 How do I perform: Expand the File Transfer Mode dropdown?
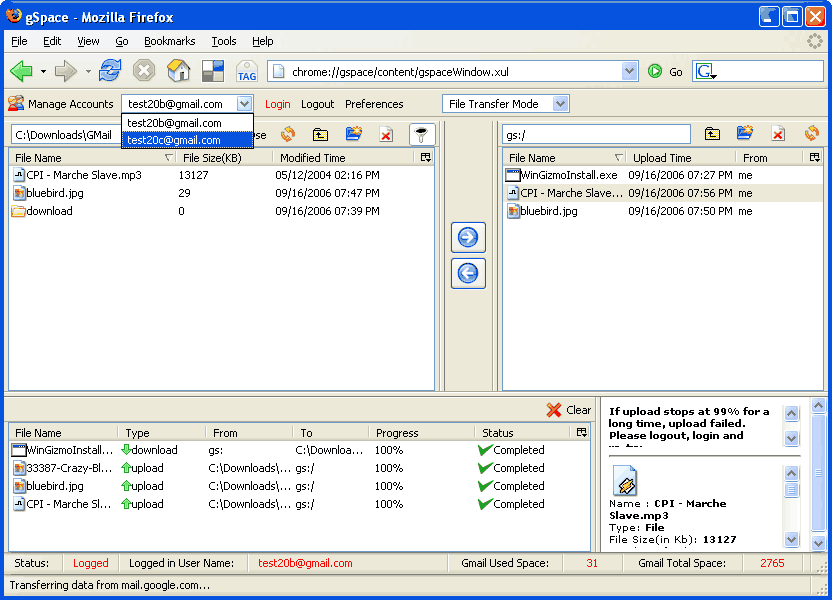(560, 103)
